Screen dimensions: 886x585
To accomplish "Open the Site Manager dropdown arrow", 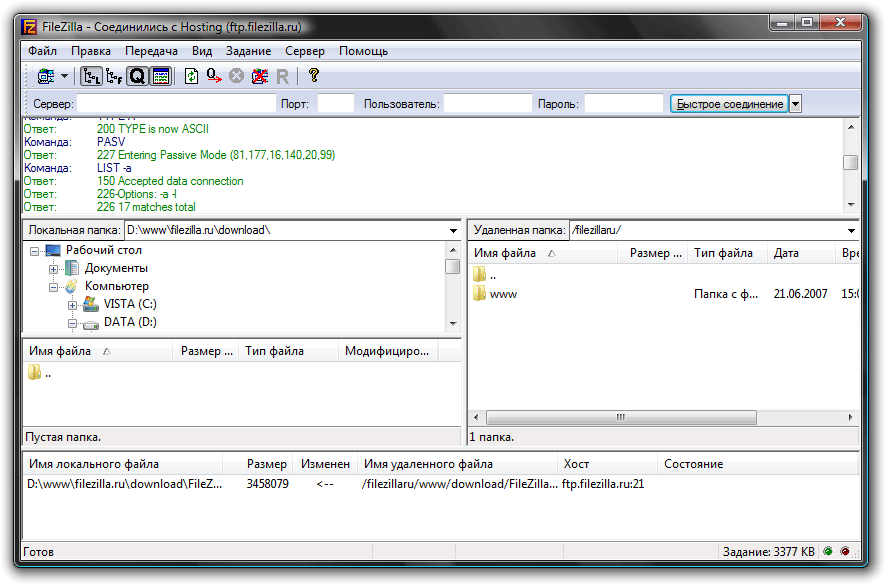I will click(x=65, y=76).
